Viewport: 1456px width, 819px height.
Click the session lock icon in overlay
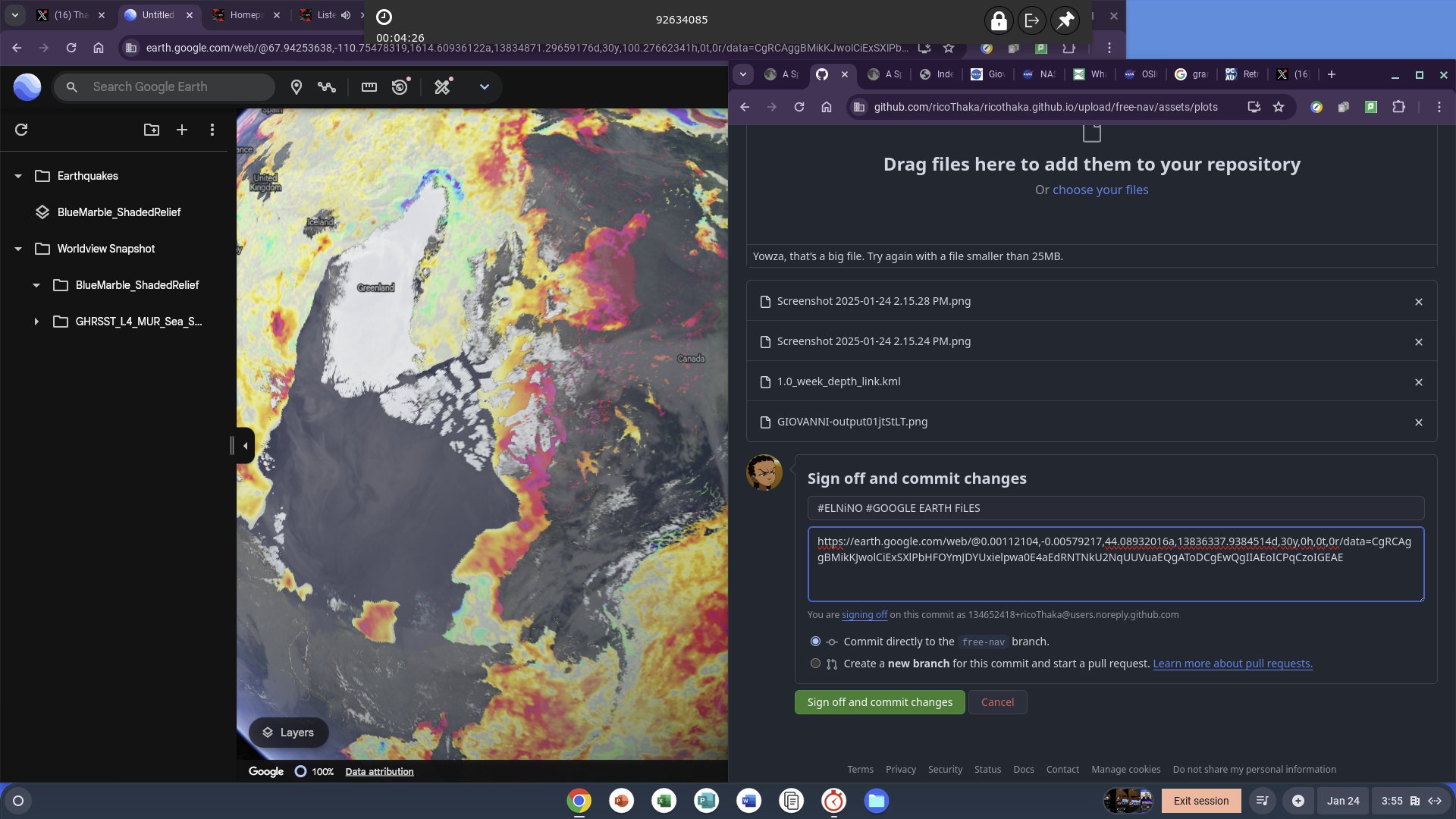click(x=999, y=20)
